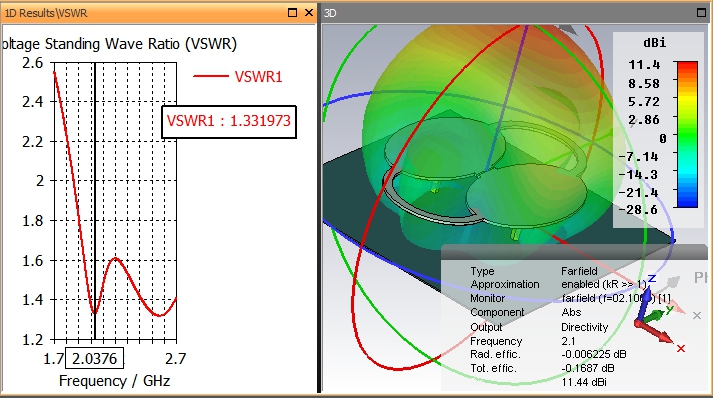Click the gray Phi axis label
The height and width of the screenshot is (398, 713).
pos(700,277)
